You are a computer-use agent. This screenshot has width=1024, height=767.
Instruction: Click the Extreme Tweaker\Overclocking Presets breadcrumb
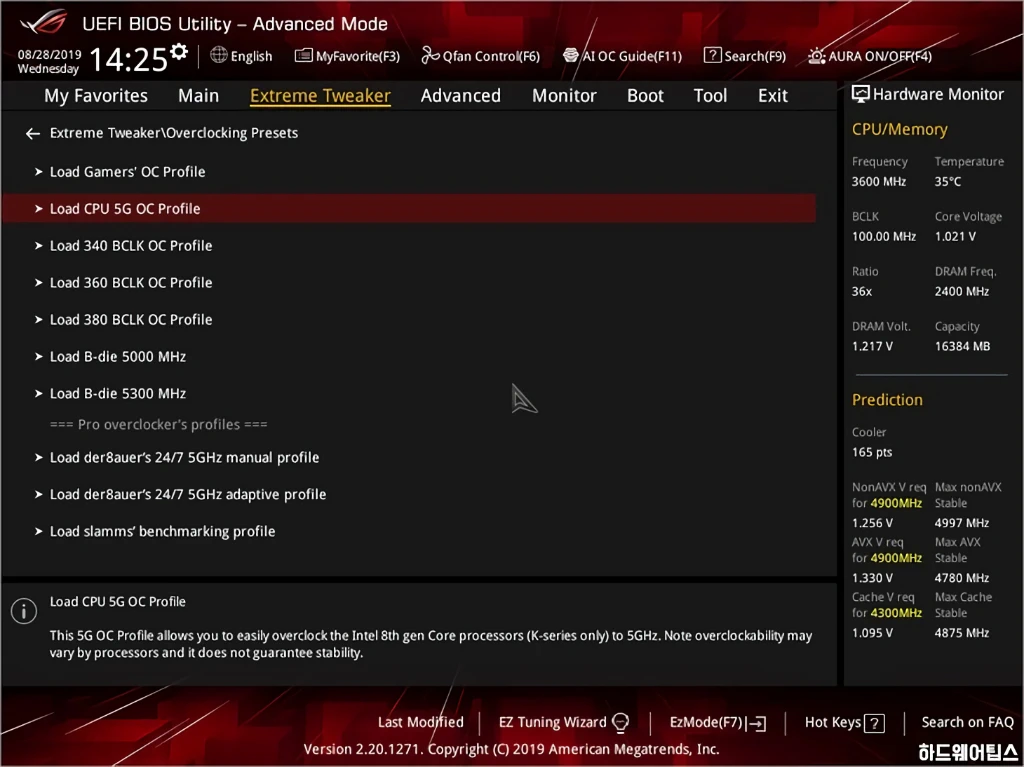tap(174, 133)
